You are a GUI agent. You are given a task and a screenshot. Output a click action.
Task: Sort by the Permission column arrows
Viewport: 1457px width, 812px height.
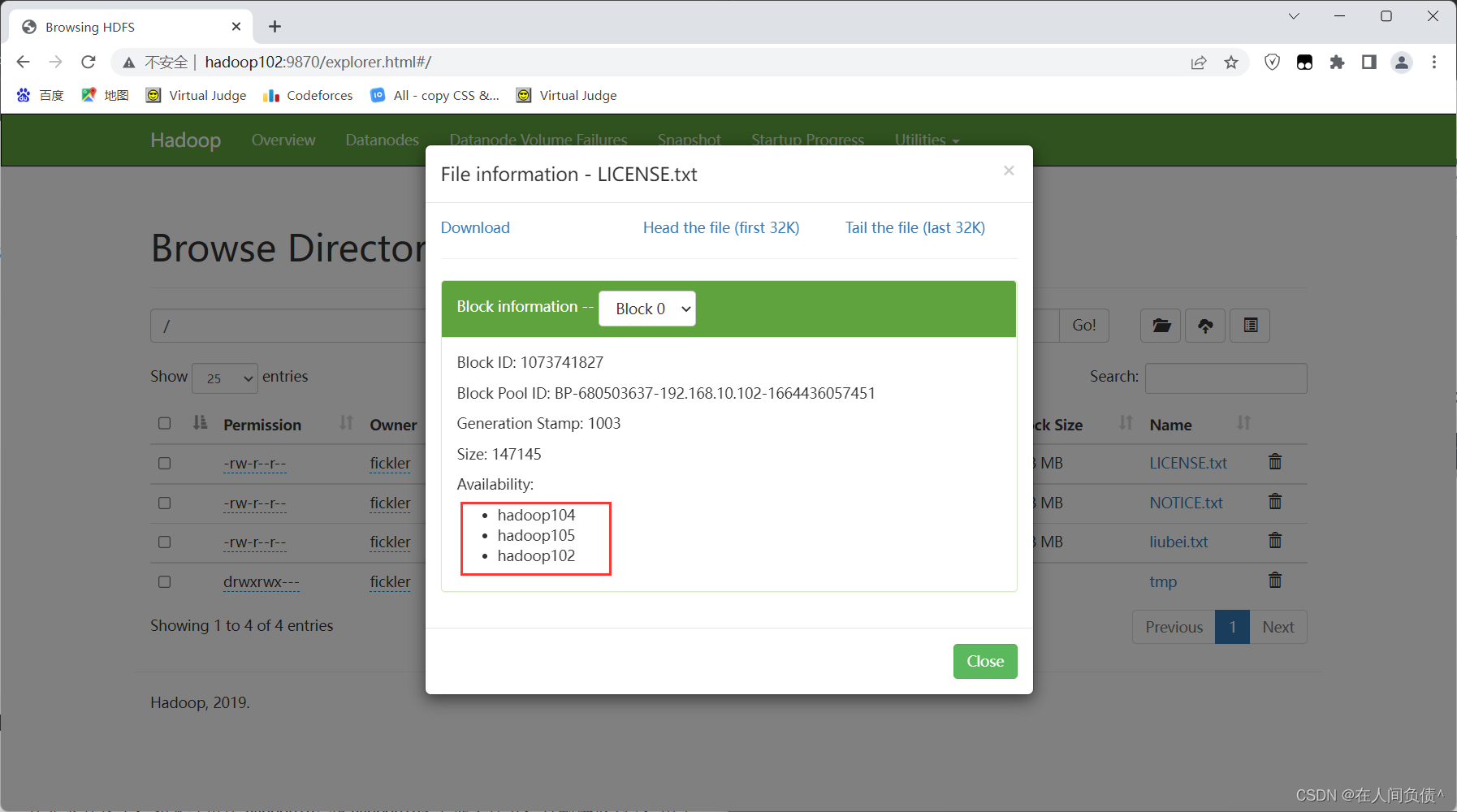click(347, 422)
